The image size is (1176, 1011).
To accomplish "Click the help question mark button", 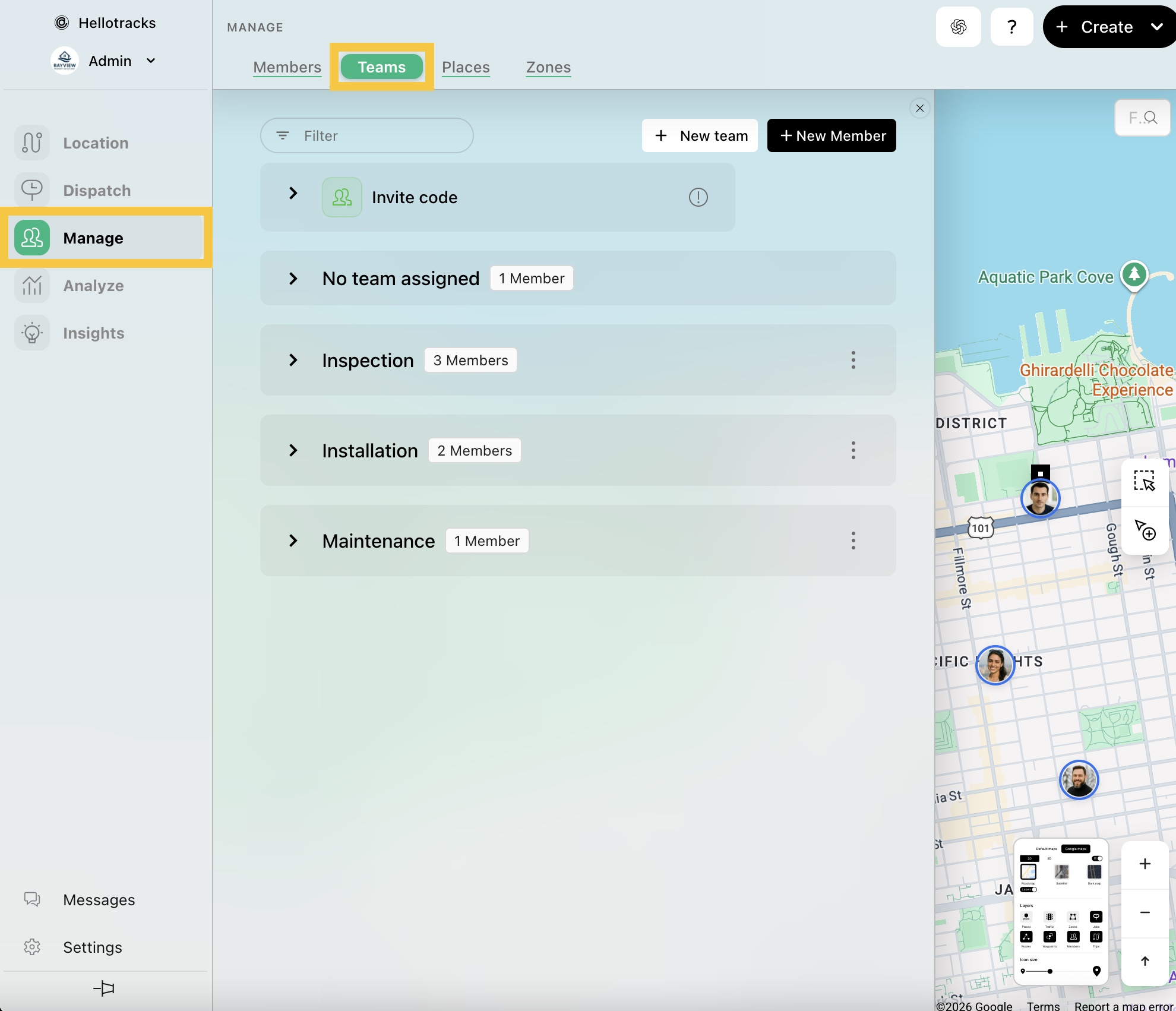I will [1011, 27].
